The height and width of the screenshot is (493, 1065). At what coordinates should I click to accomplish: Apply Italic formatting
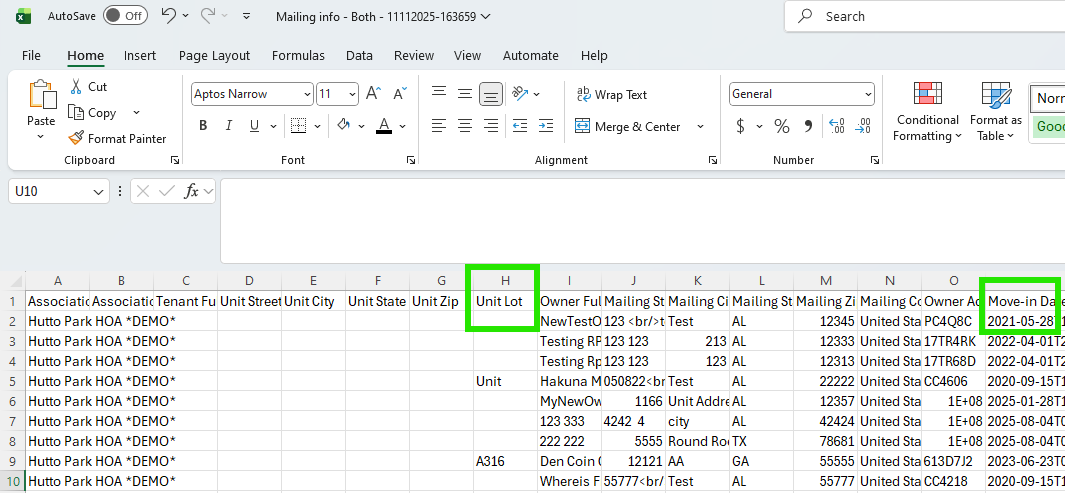(x=229, y=126)
